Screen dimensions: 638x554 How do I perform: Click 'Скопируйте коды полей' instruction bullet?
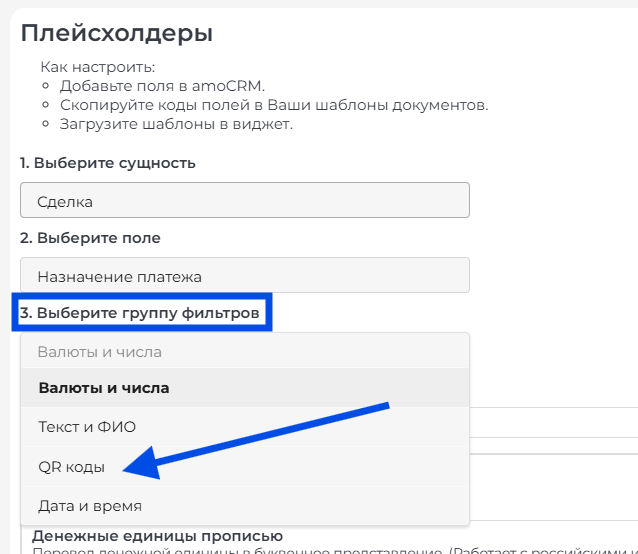coord(274,105)
